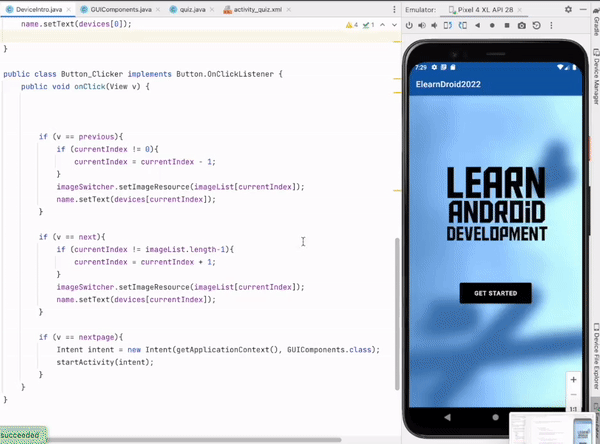This screenshot has height=444, width=600.
Task: Set emulator zoom to 1:1 actual size
Action: (x=573, y=409)
